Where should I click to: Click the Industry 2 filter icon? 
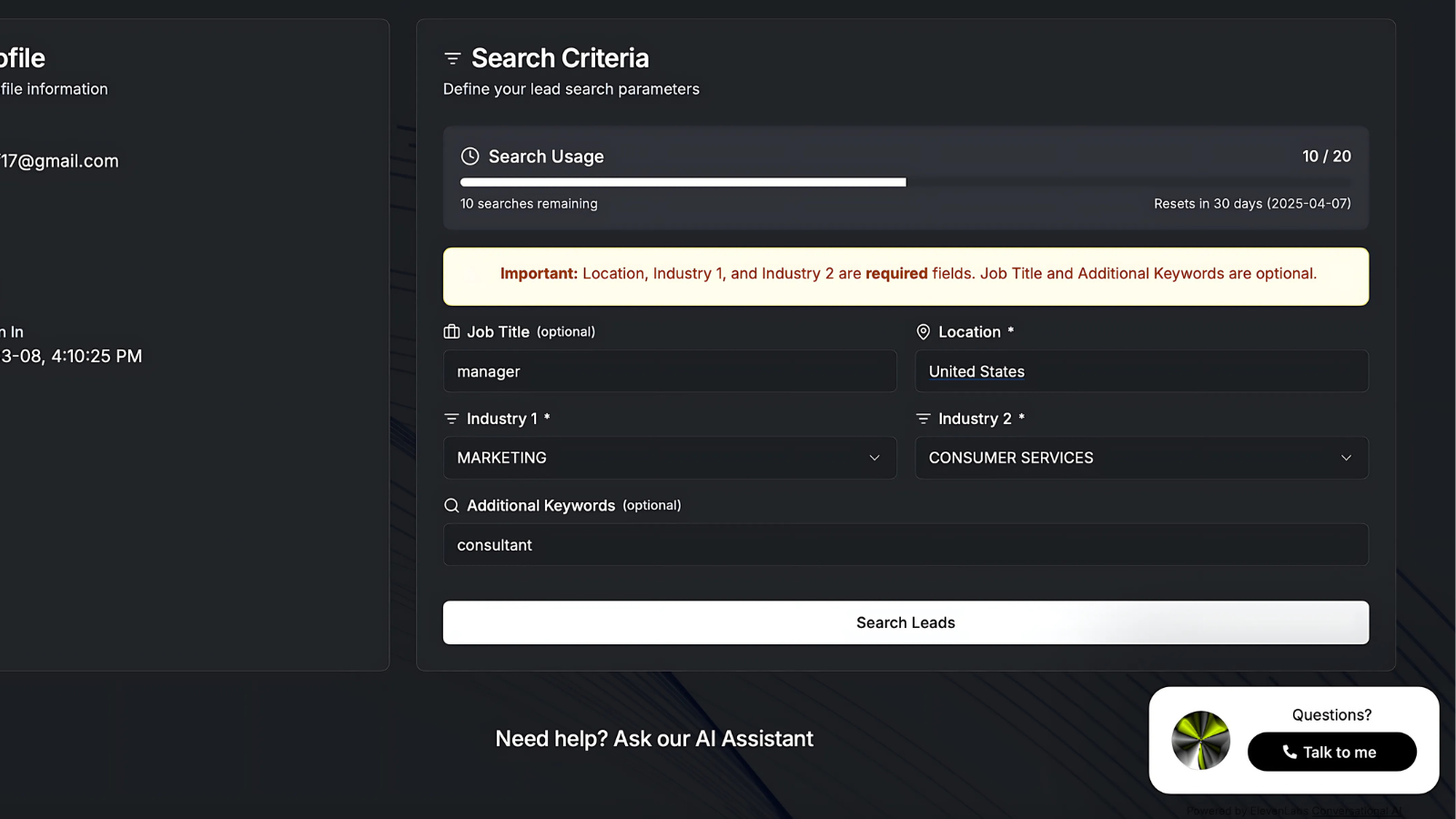pos(923,419)
